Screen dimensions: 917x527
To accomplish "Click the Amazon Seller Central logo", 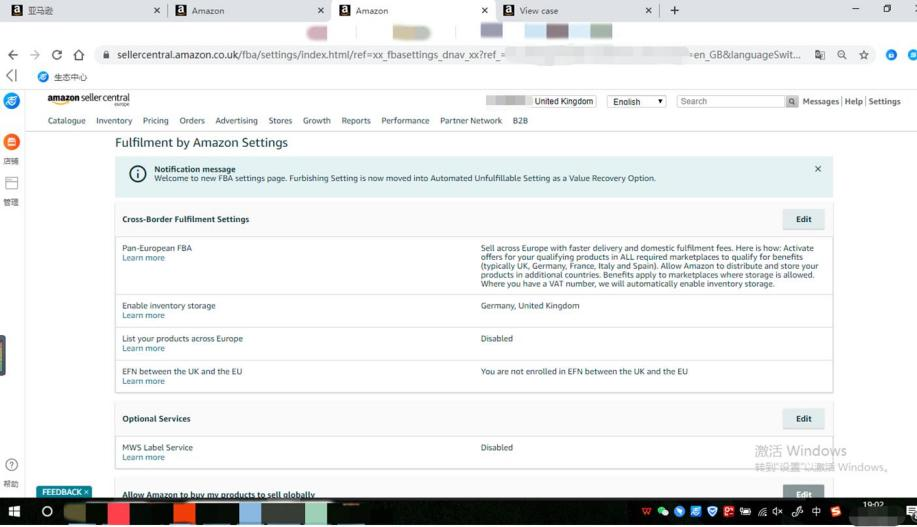I will point(89,99).
